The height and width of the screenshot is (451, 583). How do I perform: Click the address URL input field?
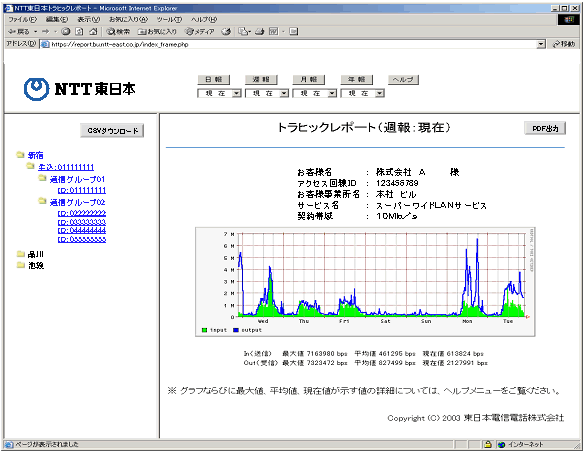pyautogui.click(x=293, y=44)
